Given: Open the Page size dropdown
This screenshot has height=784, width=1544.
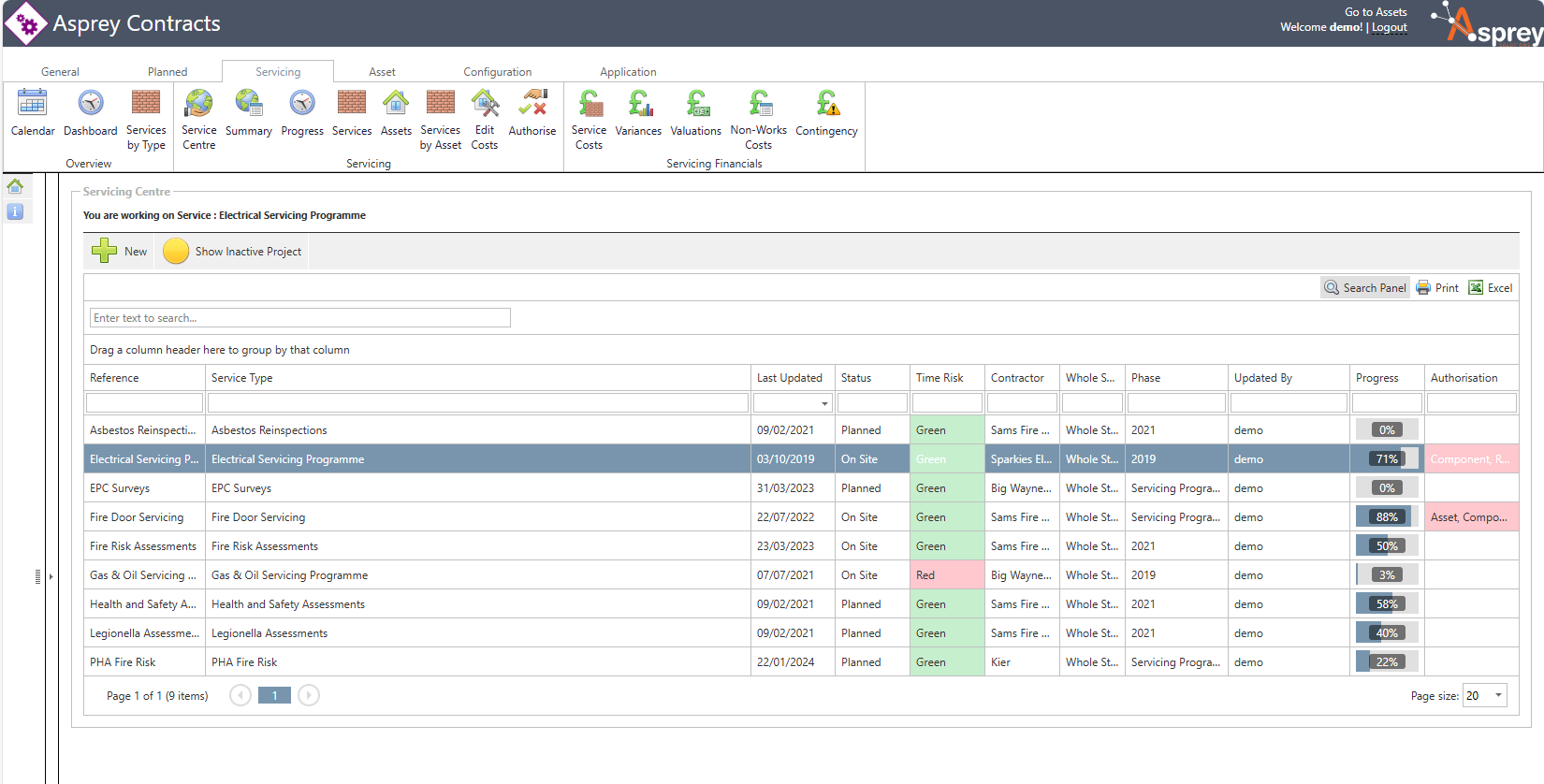Looking at the screenshot, I should [x=1497, y=695].
